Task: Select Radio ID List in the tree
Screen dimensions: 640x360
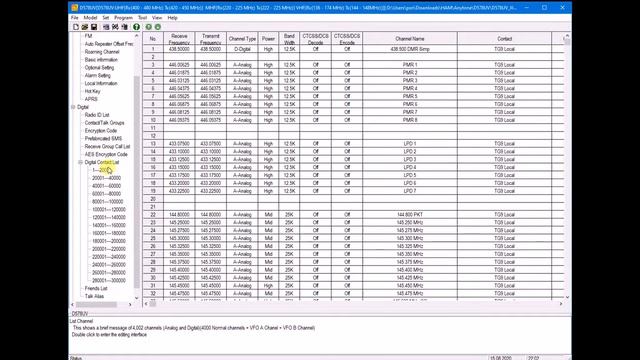Action: (97, 115)
